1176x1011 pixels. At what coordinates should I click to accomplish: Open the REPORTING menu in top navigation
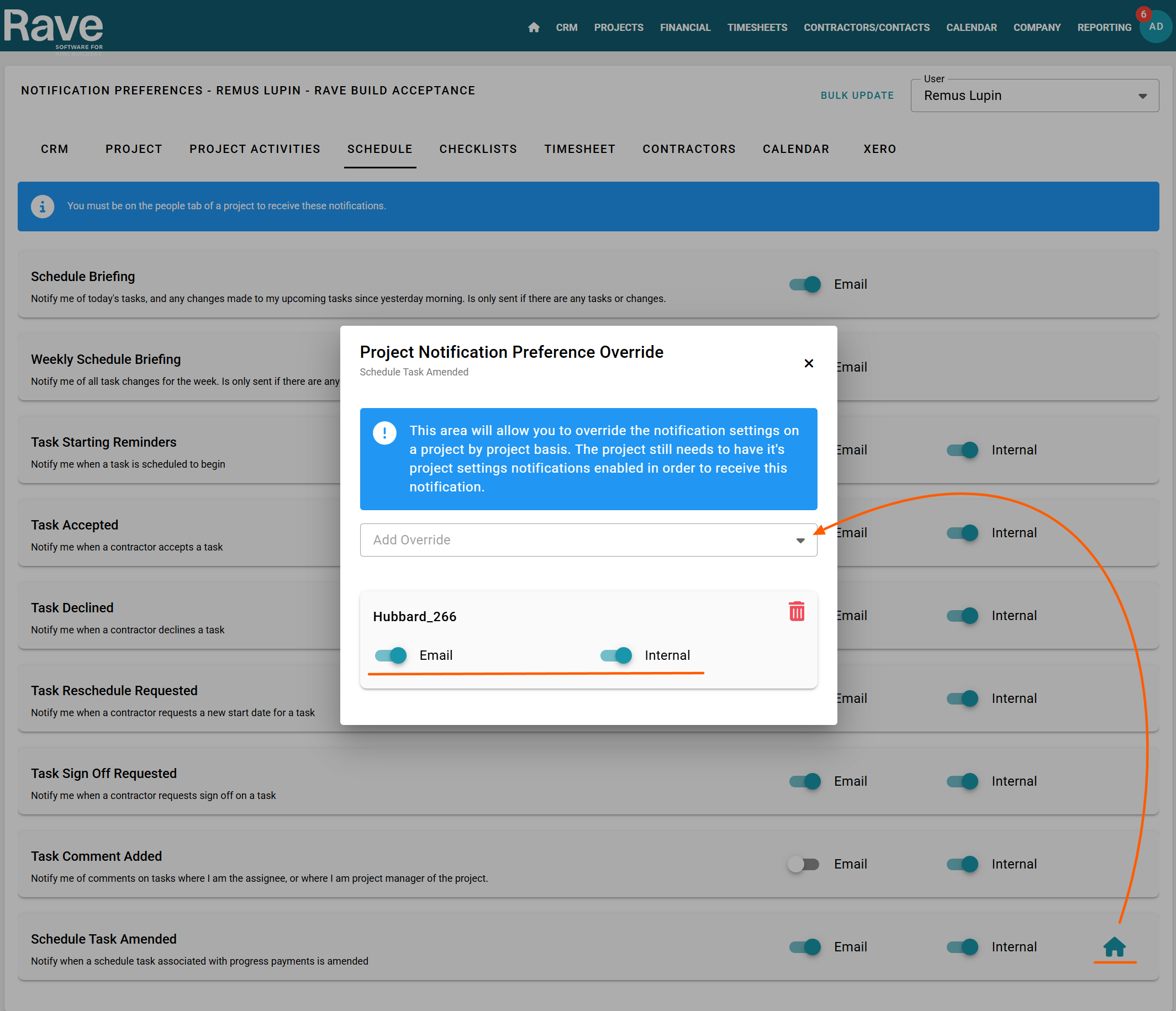tap(1104, 27)
